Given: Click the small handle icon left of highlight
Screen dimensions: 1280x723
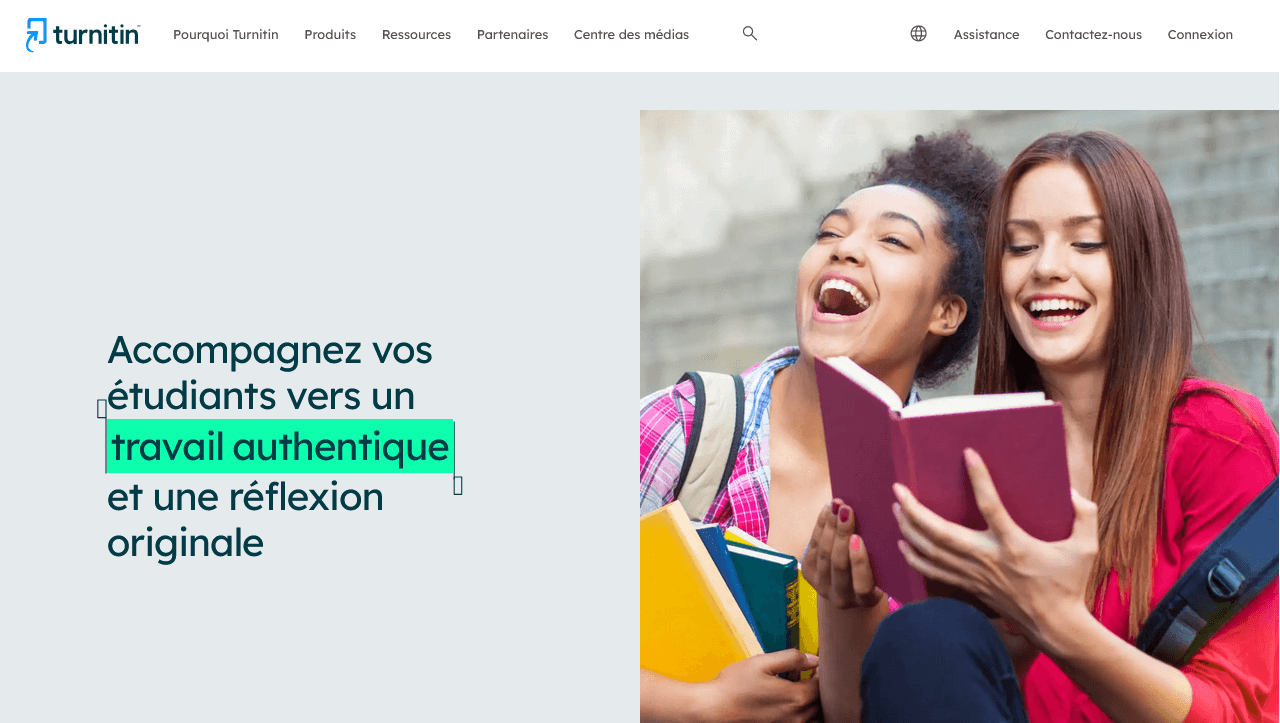Looking at the screenshot, I should tap(102, 408).
